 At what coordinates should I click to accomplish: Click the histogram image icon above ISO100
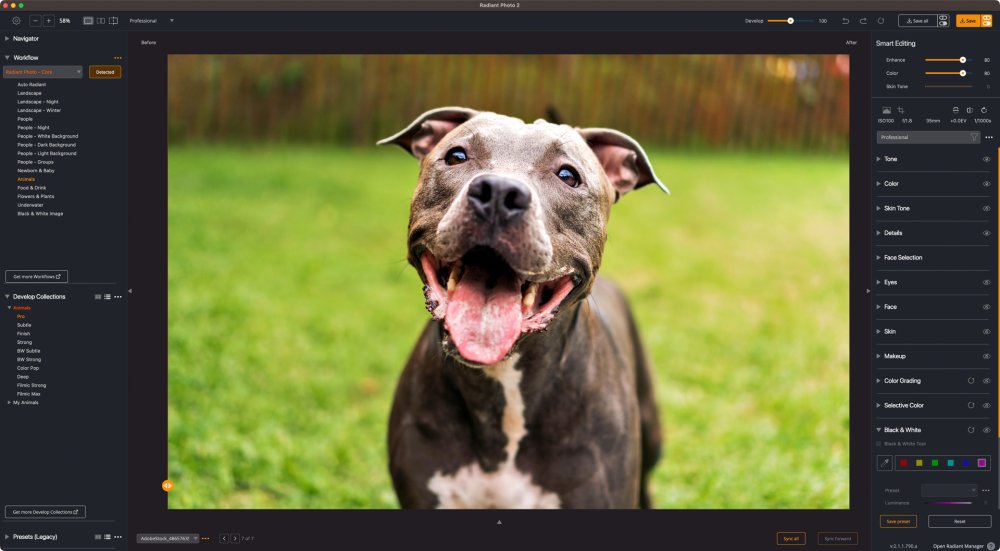(x=886, y=110)
